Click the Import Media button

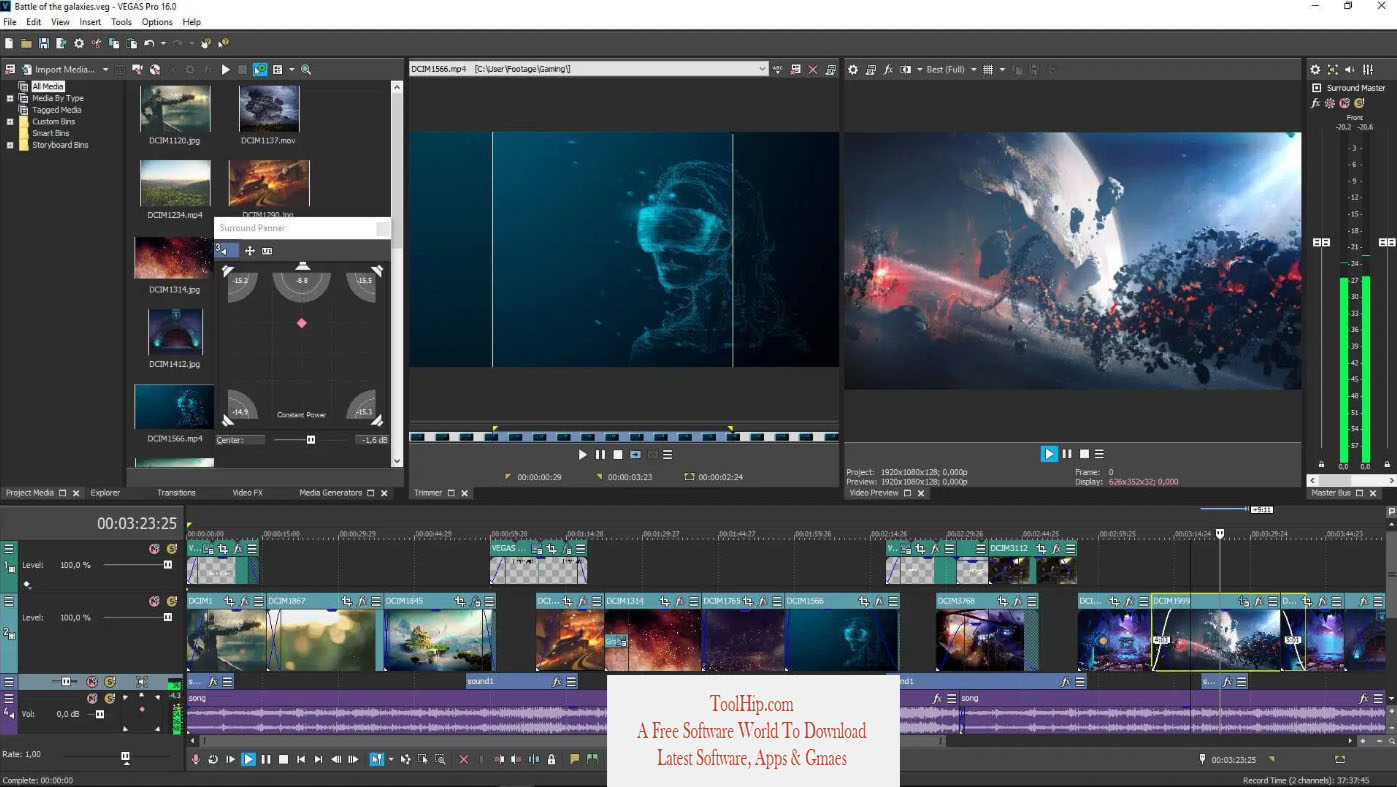(x=58, y=69)
